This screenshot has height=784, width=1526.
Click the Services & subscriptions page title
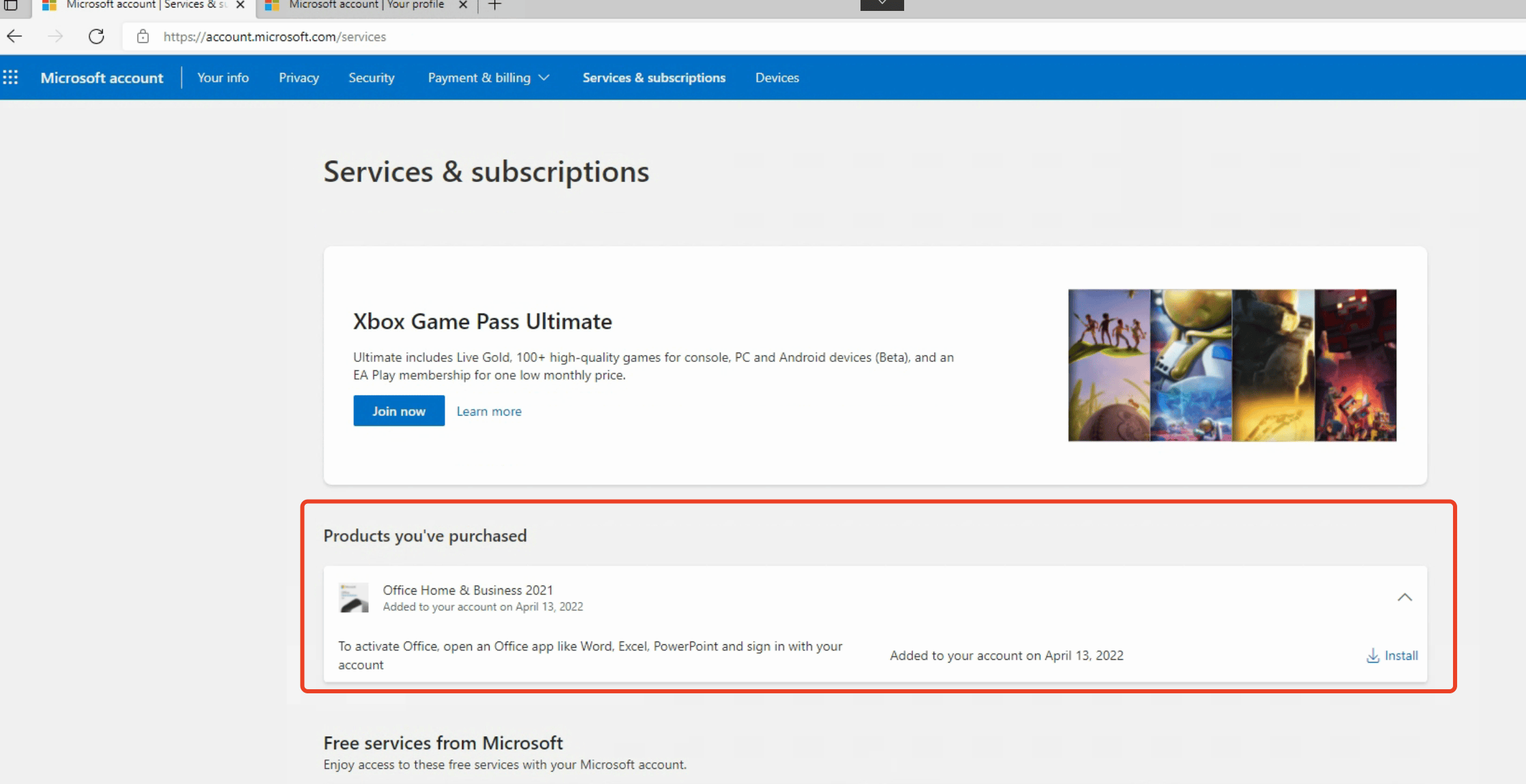point(486,171)
